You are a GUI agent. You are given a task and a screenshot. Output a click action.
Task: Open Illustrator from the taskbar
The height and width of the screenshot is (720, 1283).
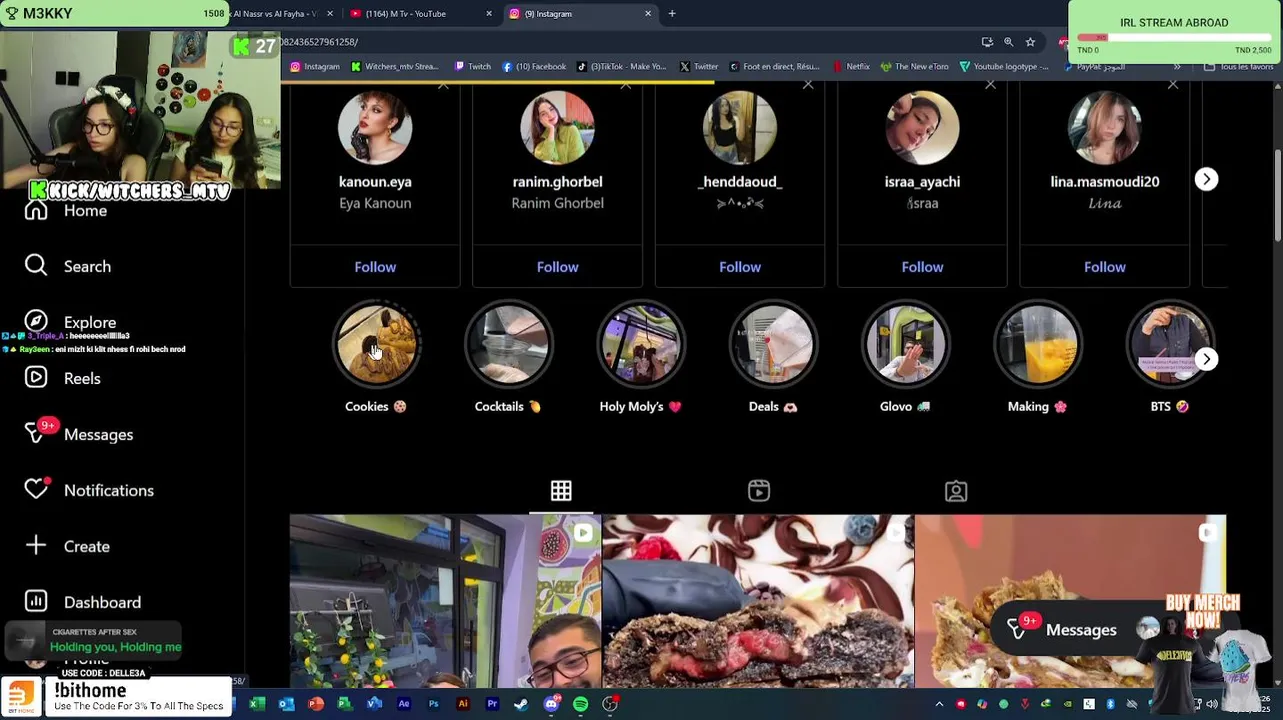tap(463, 704)
